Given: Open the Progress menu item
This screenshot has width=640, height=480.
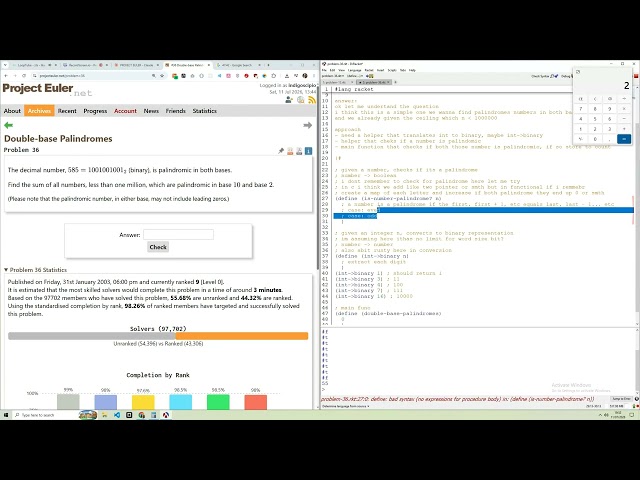Looking at the screenshot, I should [x=95, y=111].
